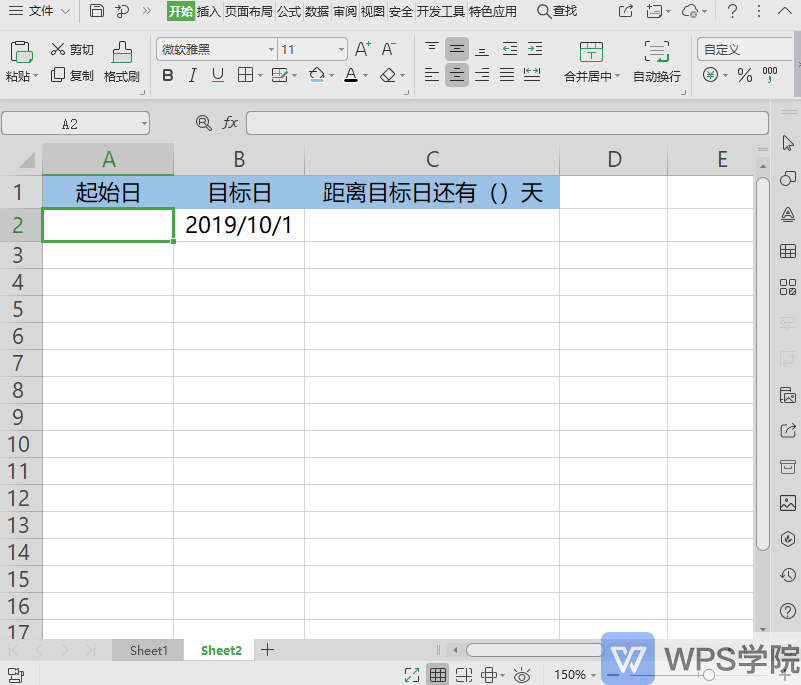Click the image icon in right sidebar
Screen dimensions: 801x685
pyautogui.click(x=788, y=503)
